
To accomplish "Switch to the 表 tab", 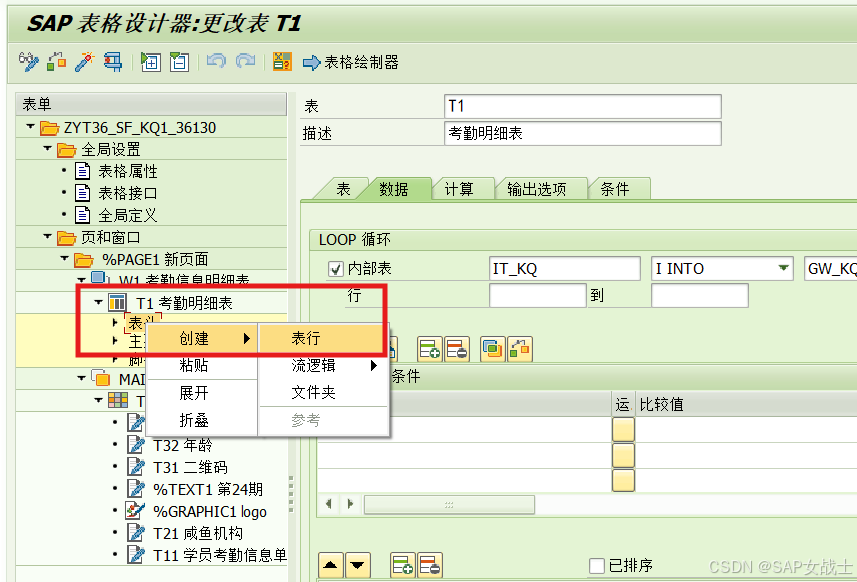I will click(343, 189).
